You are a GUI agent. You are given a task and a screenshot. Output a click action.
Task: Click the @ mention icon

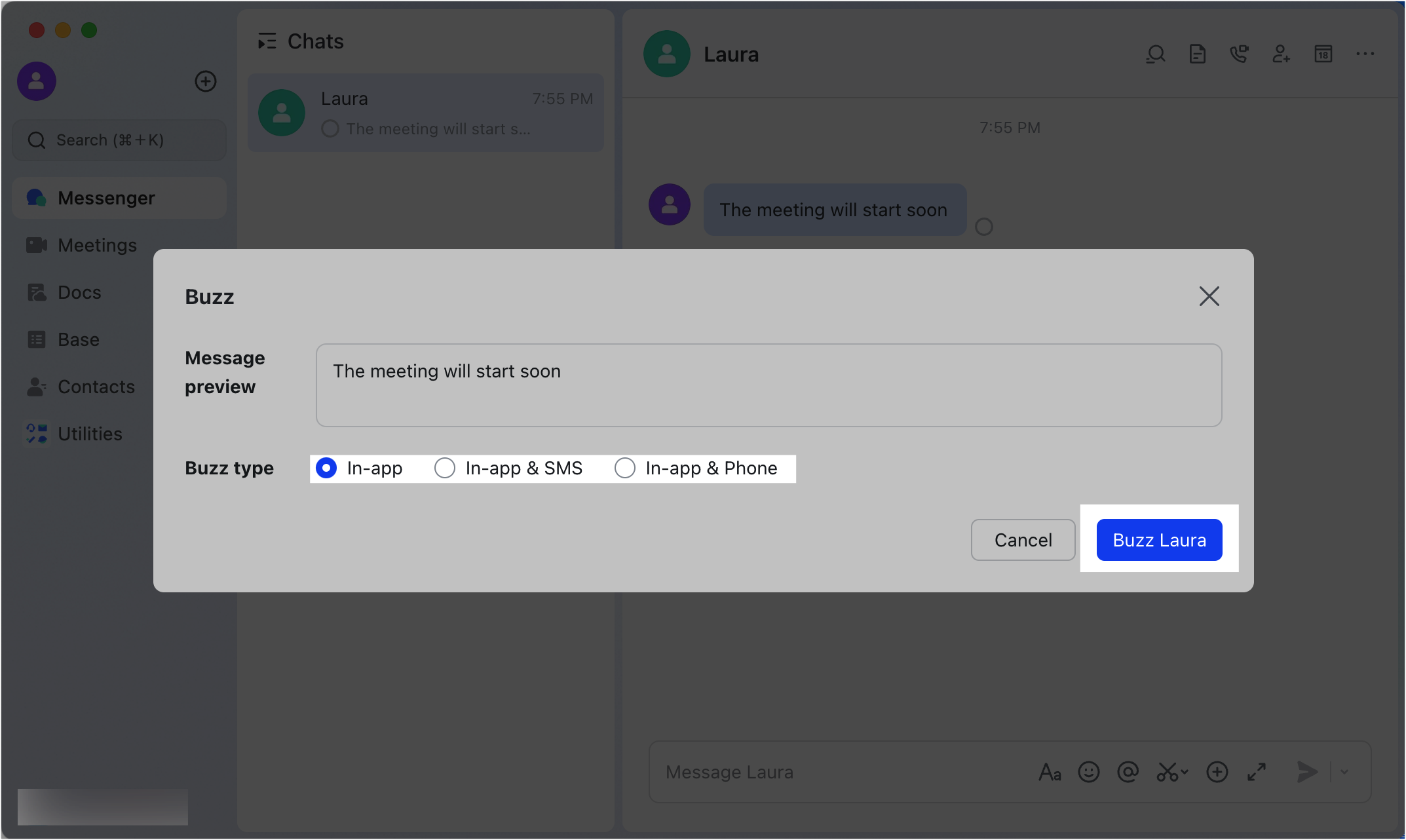(1128, 772)
